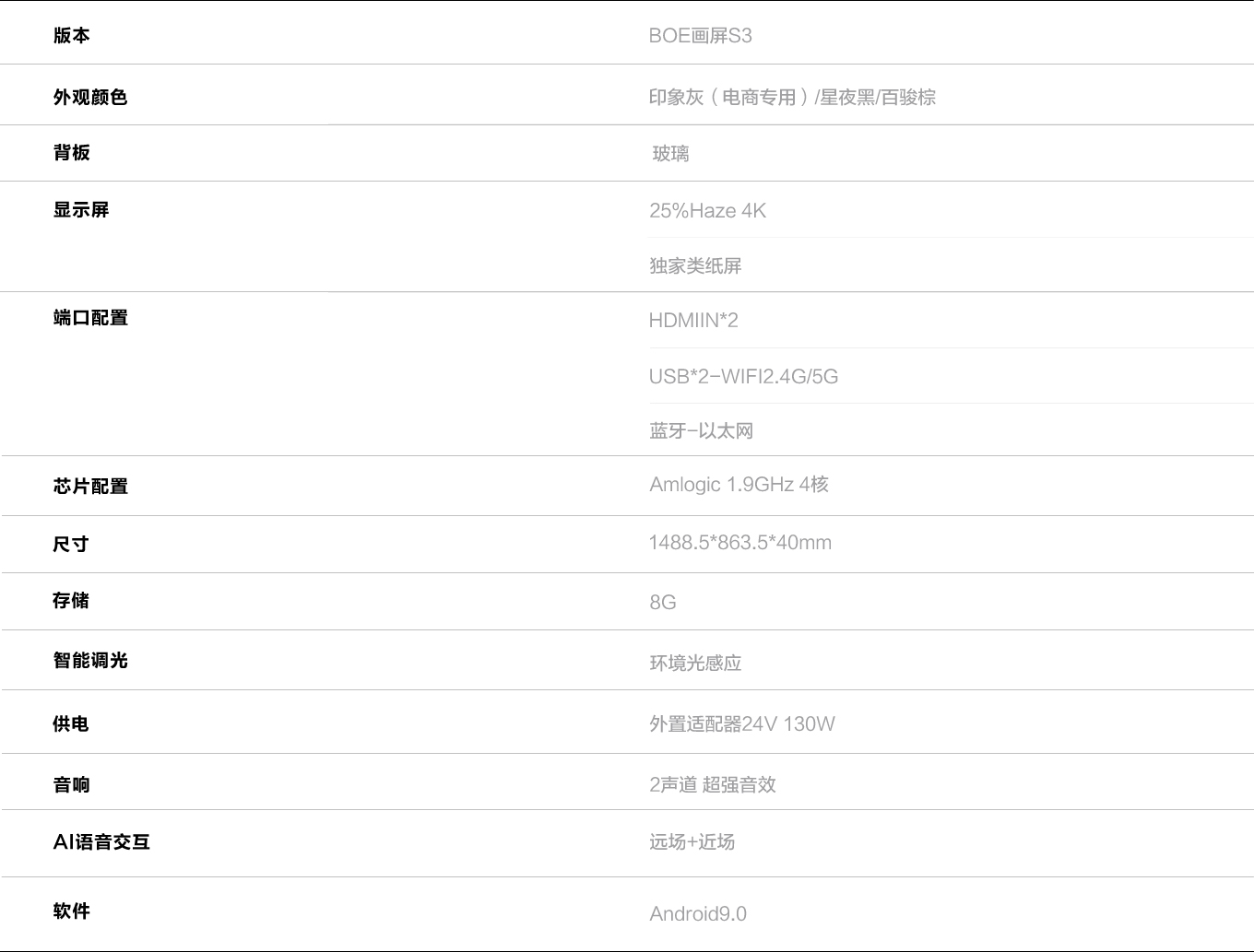Click the Android9.0 software value
The height and width of the screenshot is (952, 1254).
click(698, 914)
